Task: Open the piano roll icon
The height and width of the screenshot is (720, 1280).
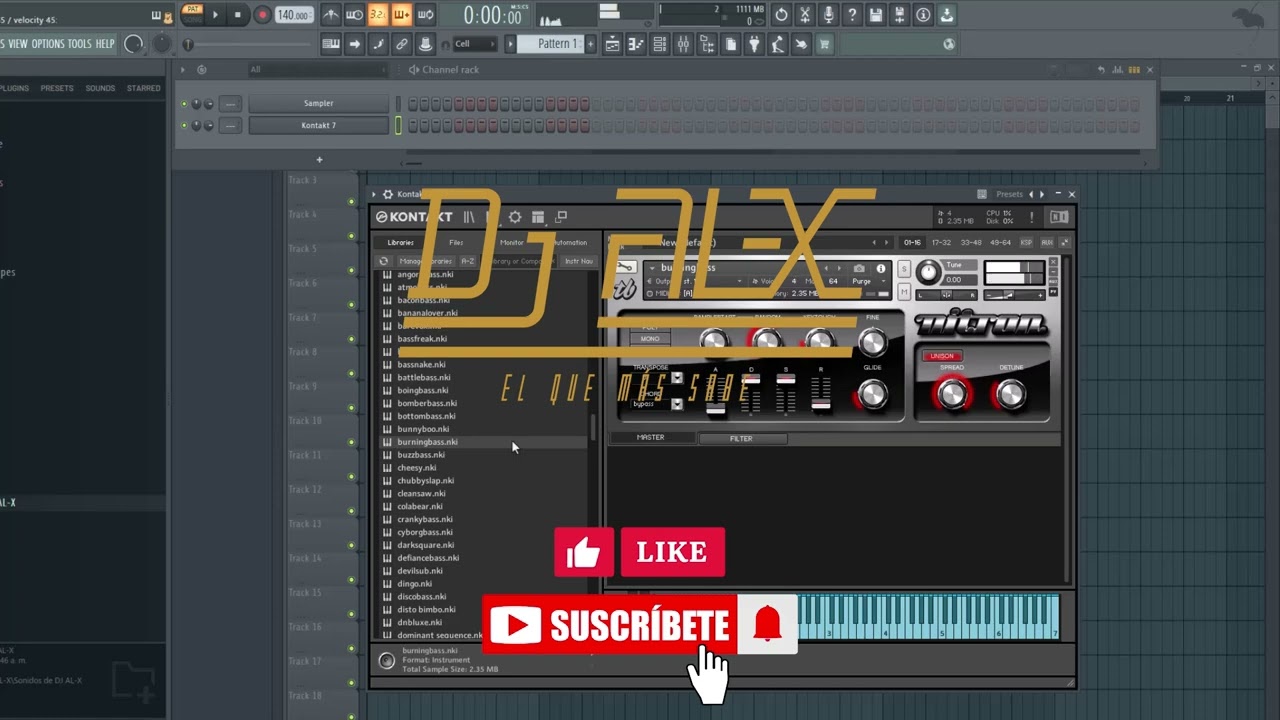Action: click(637, 44)
